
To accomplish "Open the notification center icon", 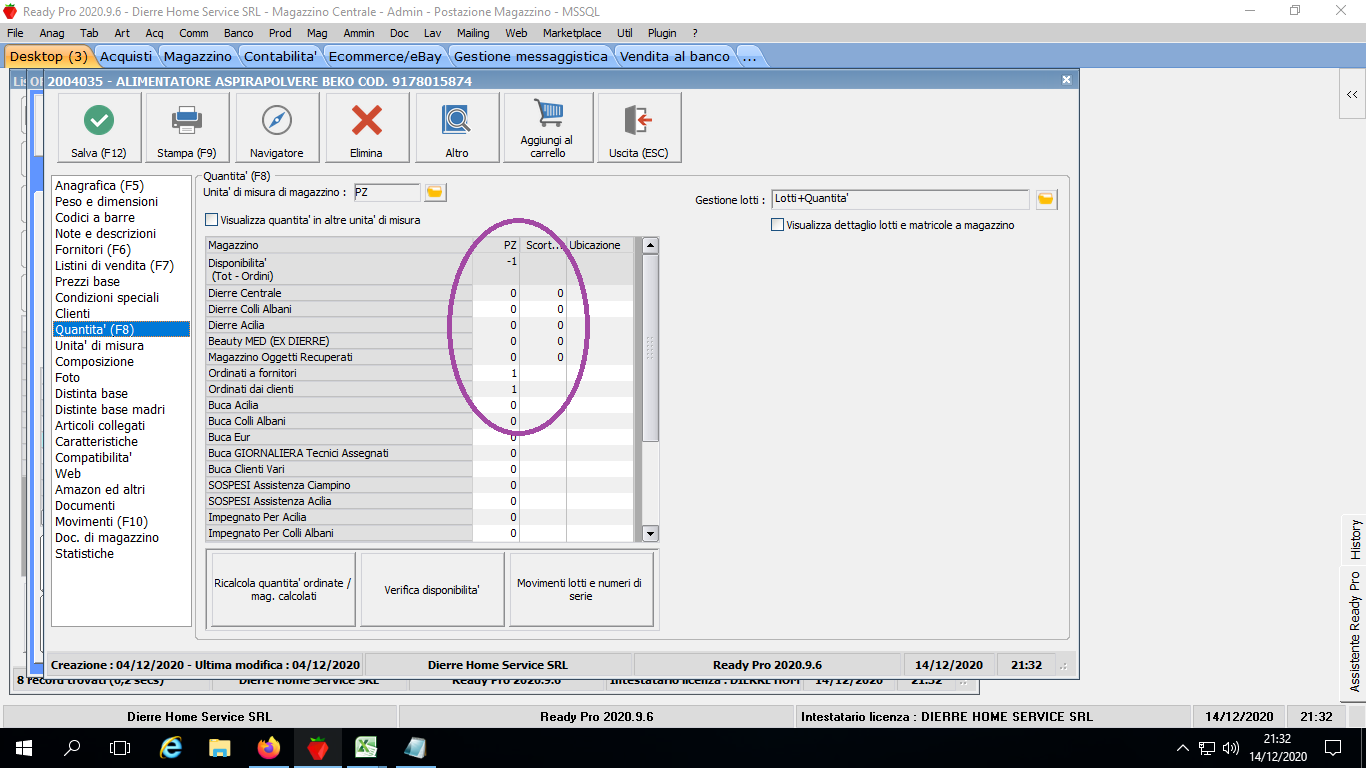I will 1333,747.
